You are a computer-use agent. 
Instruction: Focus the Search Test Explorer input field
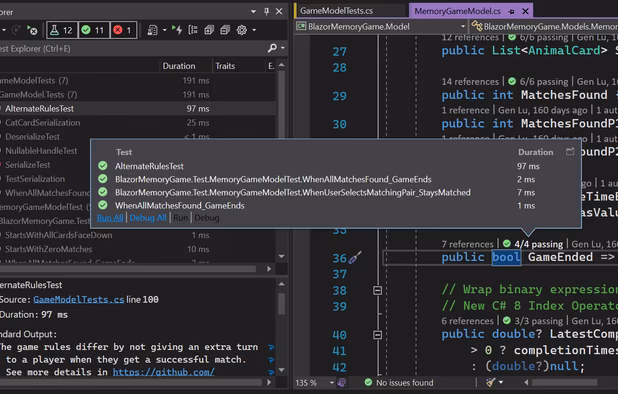(x=132, y=48)
